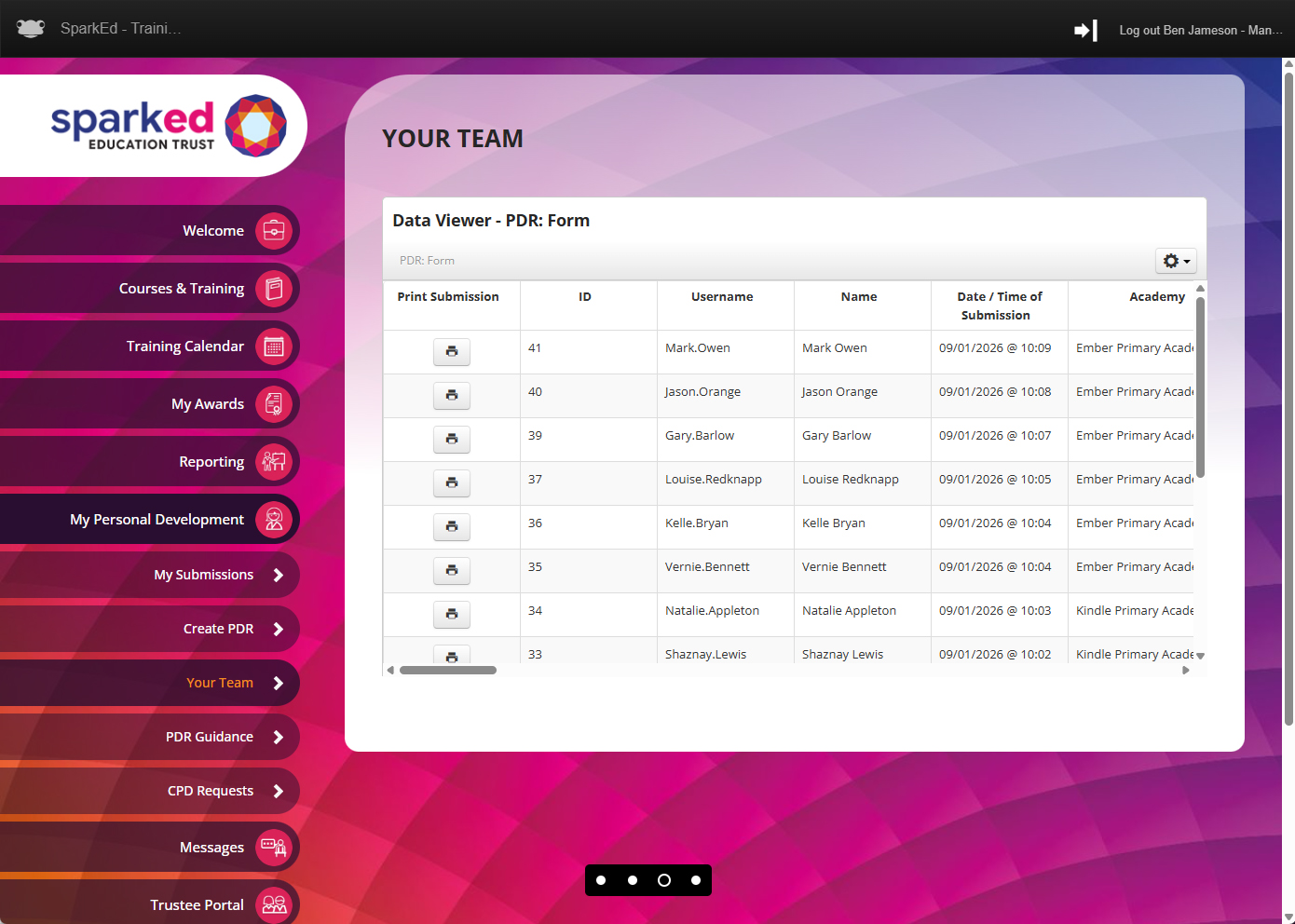Click the log out arrow icon
Viewport: 1295px width, 924px height.
click(x=1085, y=31)
